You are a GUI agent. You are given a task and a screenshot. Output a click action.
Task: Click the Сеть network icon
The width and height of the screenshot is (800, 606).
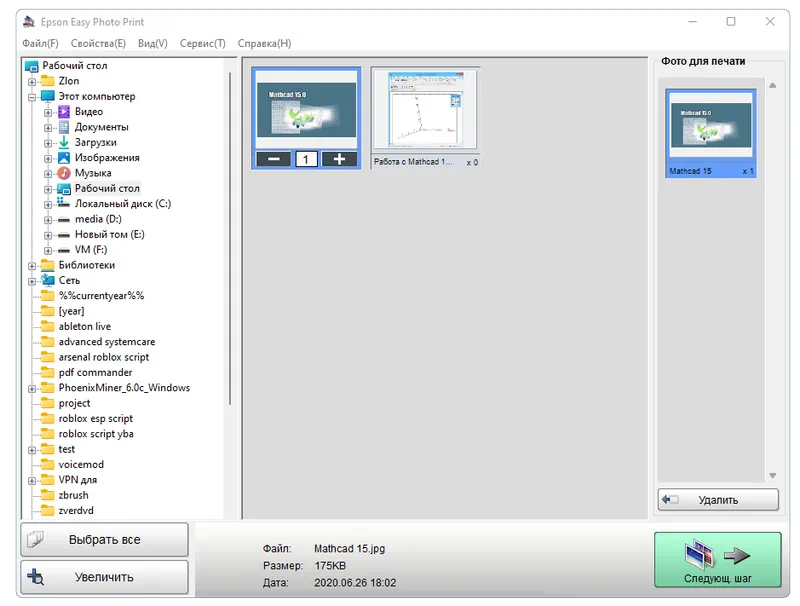[48, 280]
